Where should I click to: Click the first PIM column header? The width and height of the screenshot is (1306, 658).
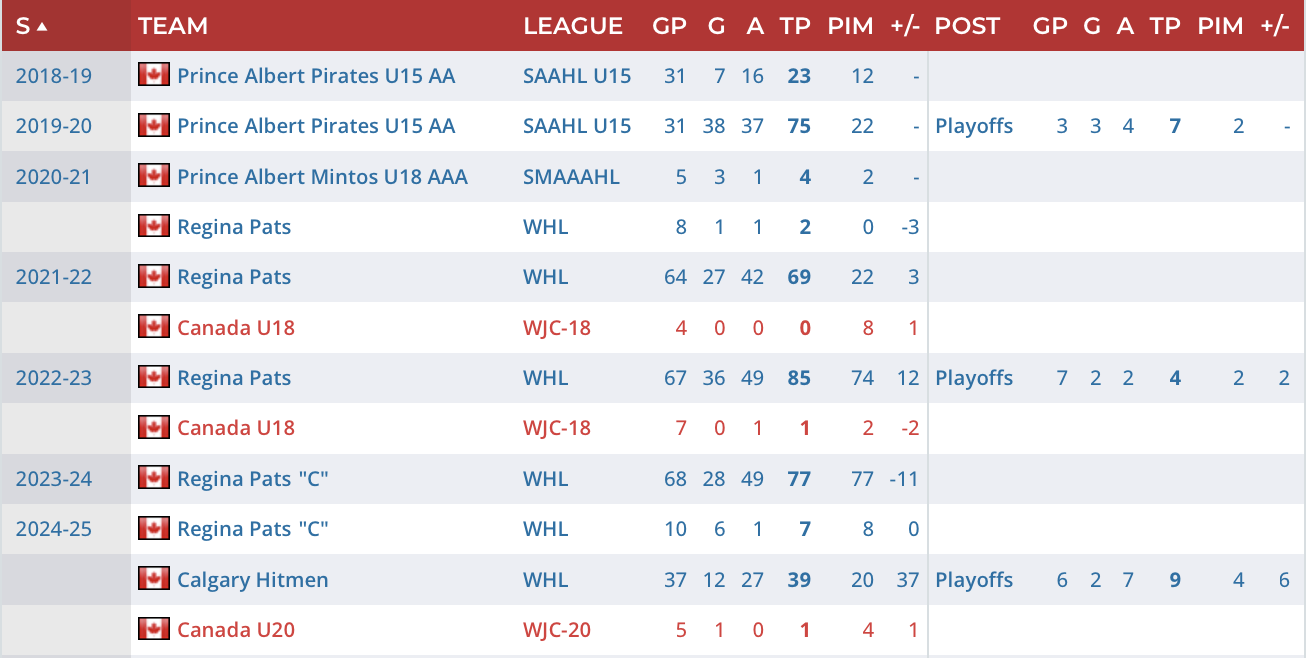pos(850,26)
